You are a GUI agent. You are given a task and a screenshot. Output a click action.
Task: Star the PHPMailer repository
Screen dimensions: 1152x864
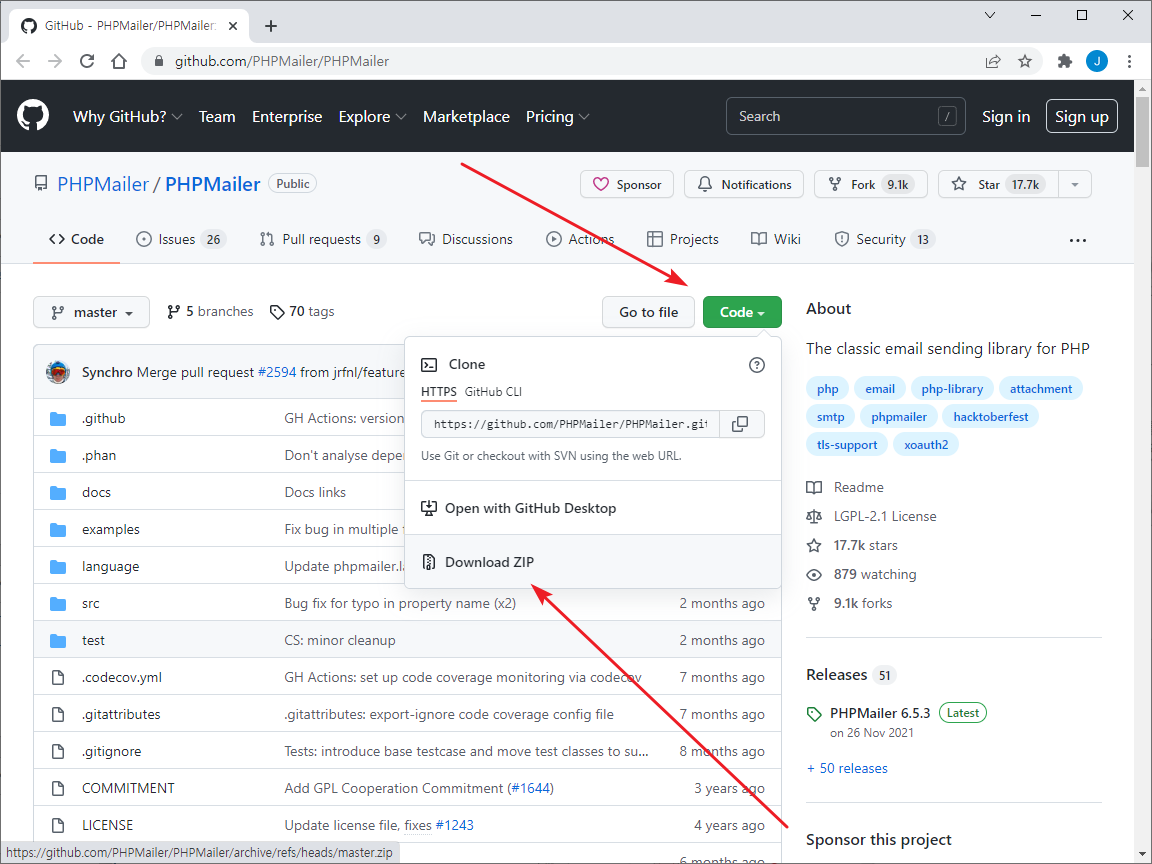998,184
